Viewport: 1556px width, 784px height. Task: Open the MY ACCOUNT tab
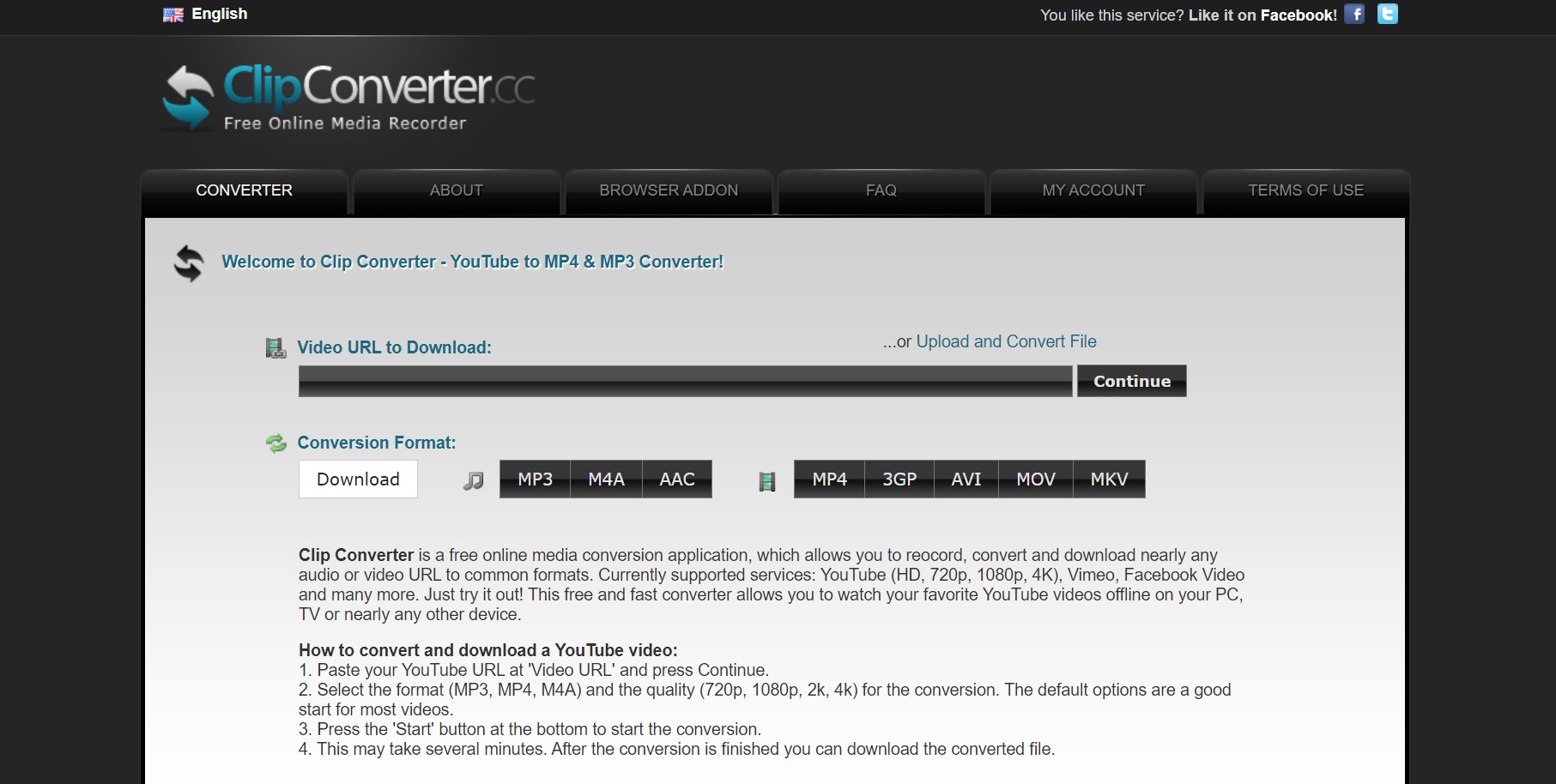tap(1093, 190)
